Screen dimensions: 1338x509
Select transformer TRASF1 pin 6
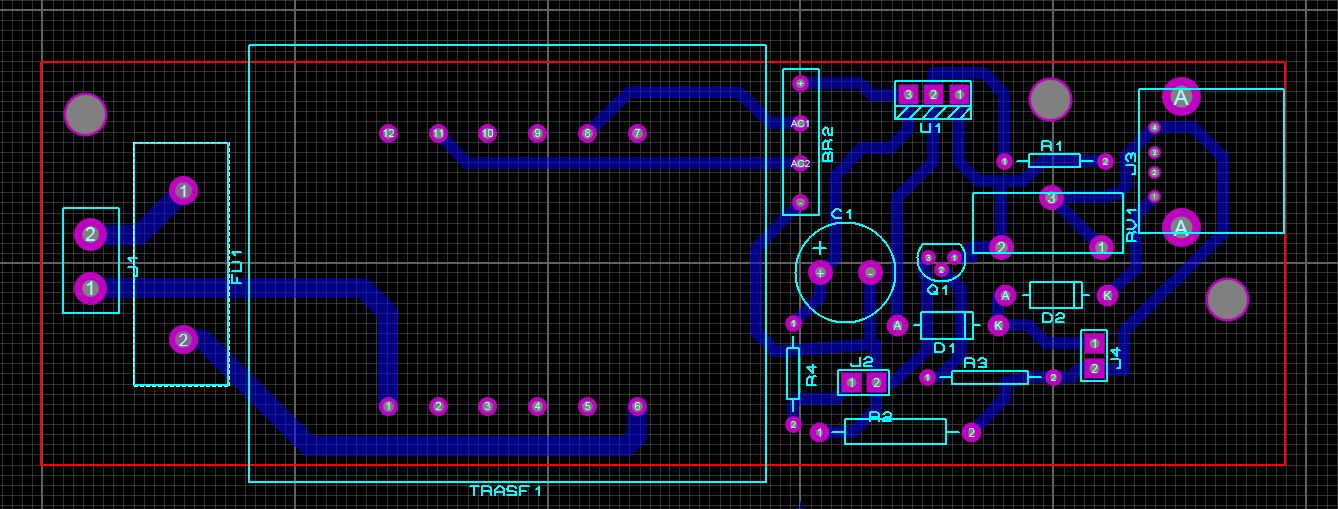click(637, 406)
